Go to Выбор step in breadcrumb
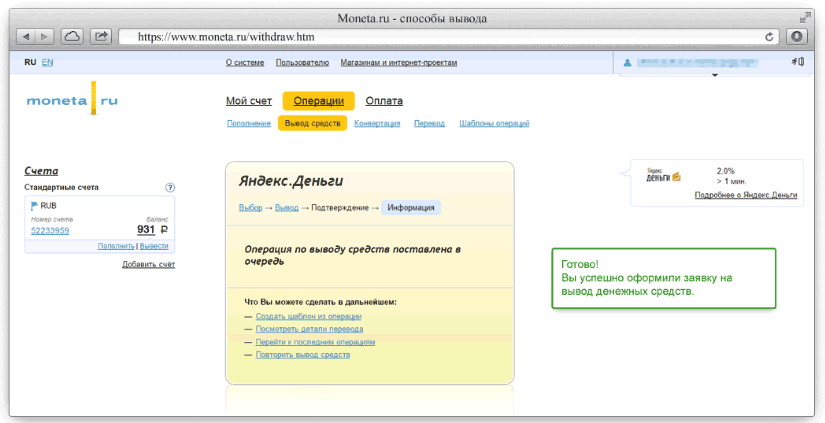The image size is (825, 423). click(x=250, y=208)
